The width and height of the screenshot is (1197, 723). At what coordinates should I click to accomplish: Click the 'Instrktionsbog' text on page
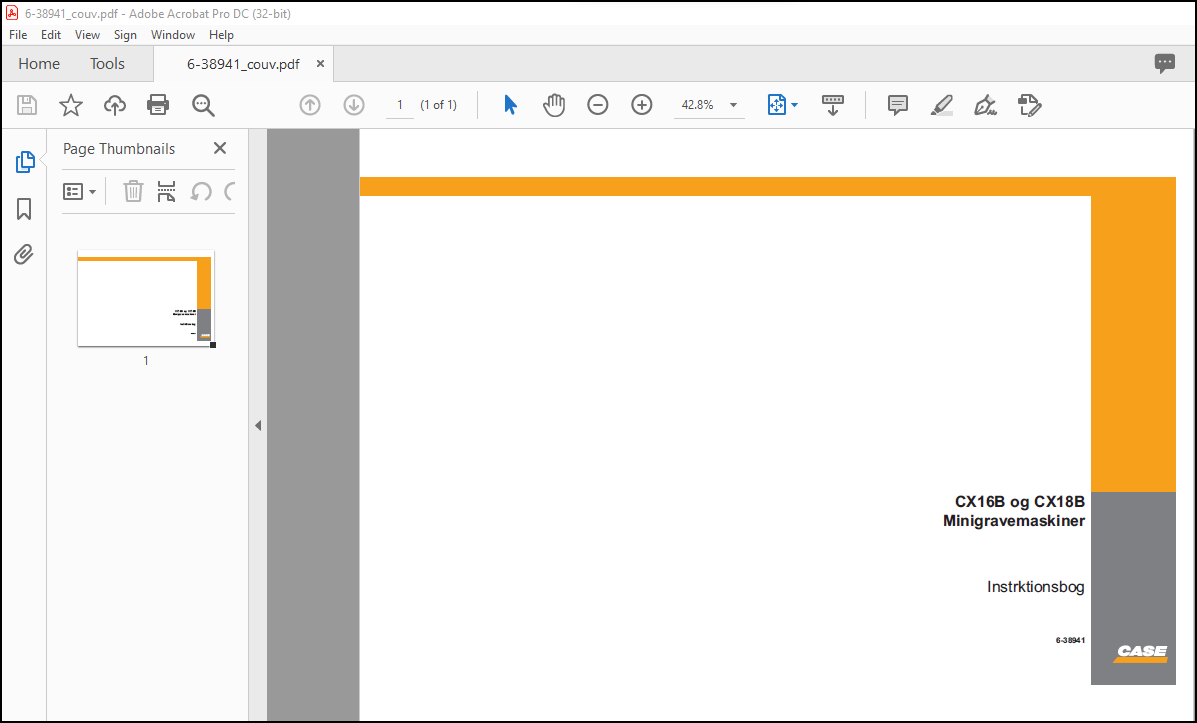1035,587
